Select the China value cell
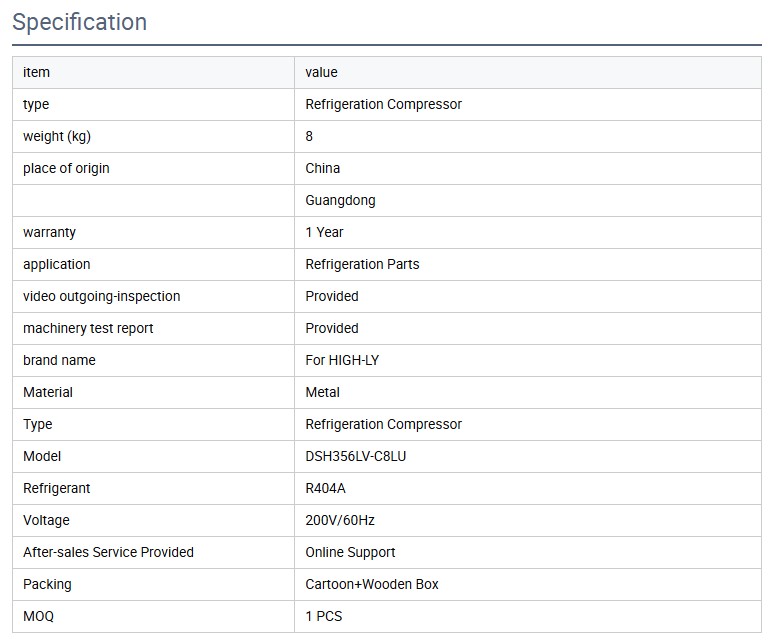773x644 pixels. (323, 168)
